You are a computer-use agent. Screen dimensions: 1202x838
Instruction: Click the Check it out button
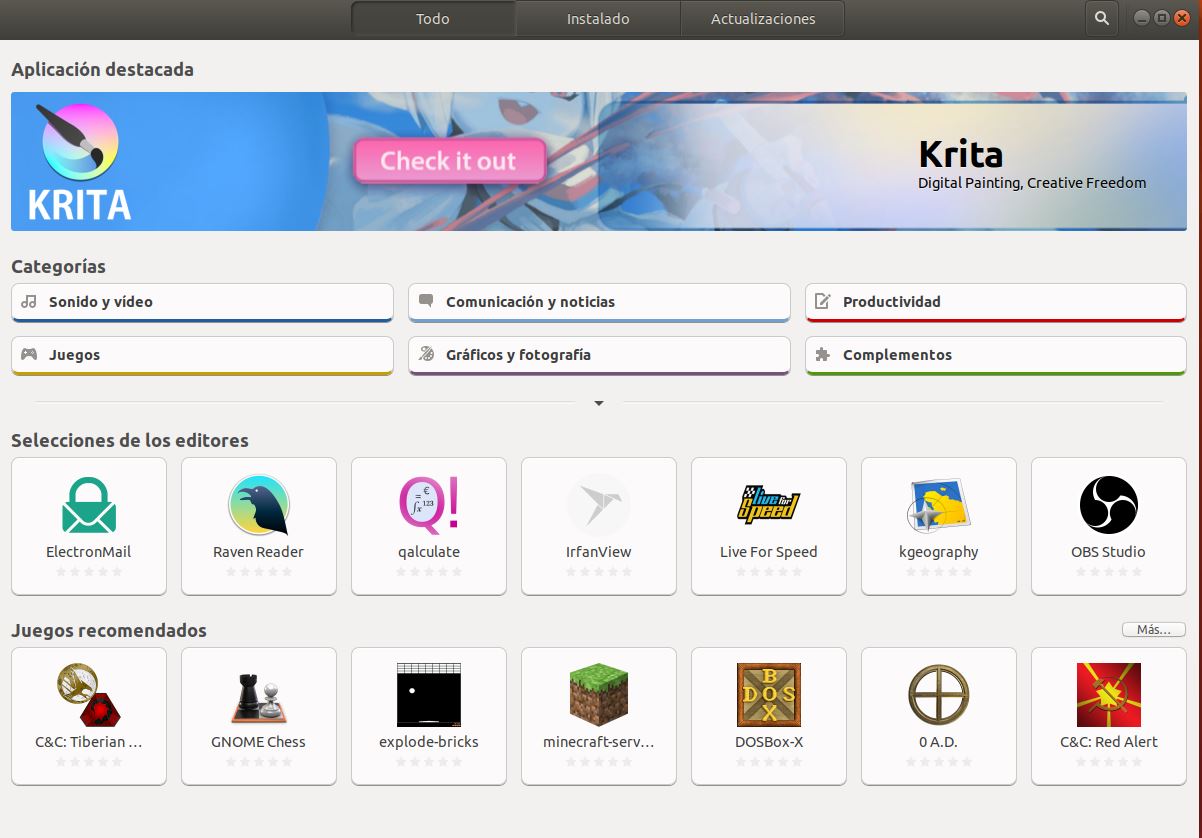pyautogui.click(x=449, y=161)
